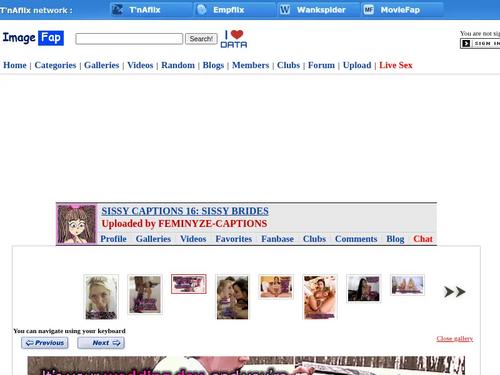Open the T'nAflix network button
Image resolution: width=500 pixels, height=375 pixels.
151,10
